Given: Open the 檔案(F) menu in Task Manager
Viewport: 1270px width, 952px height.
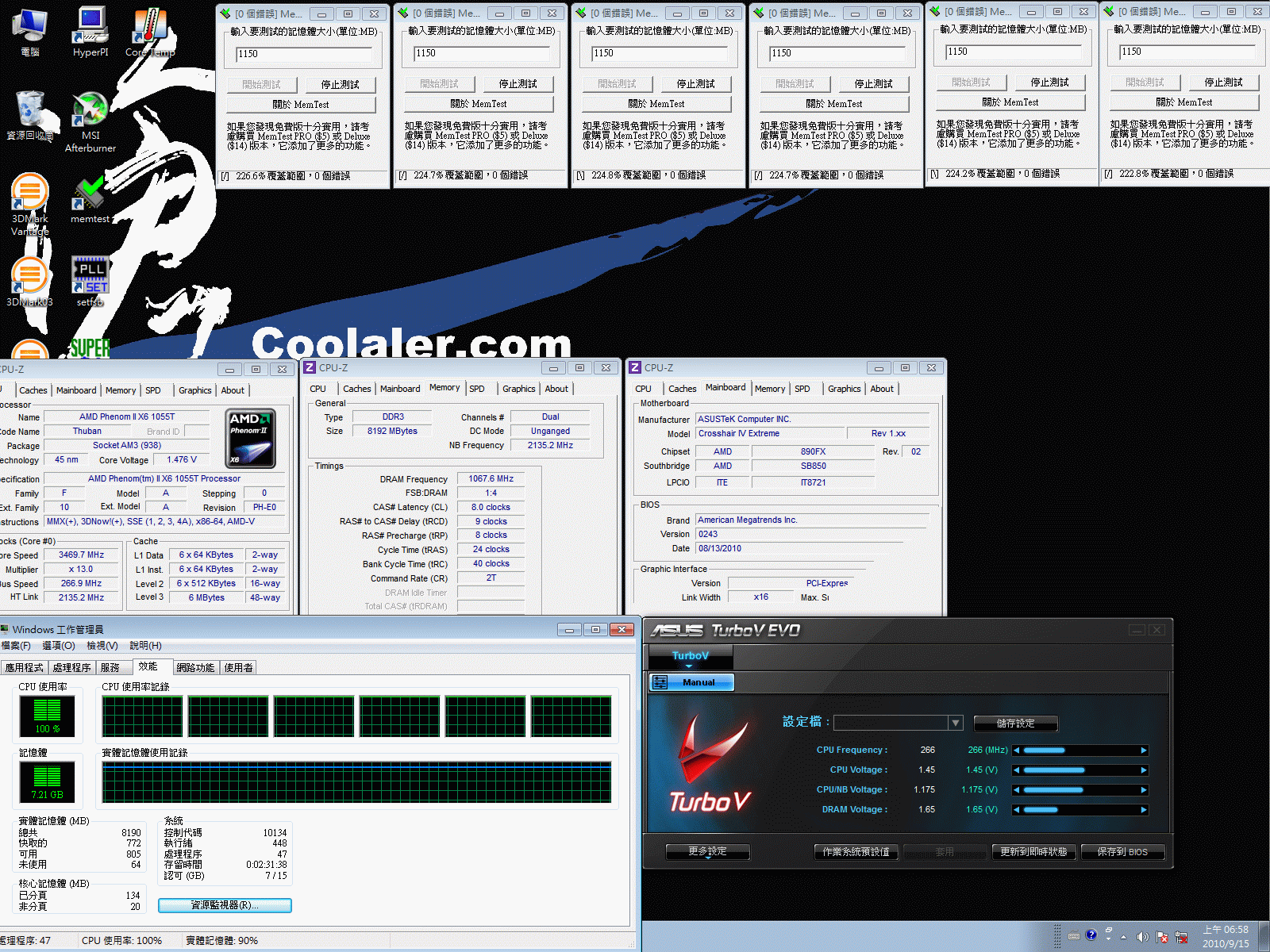Looking at the screenshot, I should (x=16, y=646).
